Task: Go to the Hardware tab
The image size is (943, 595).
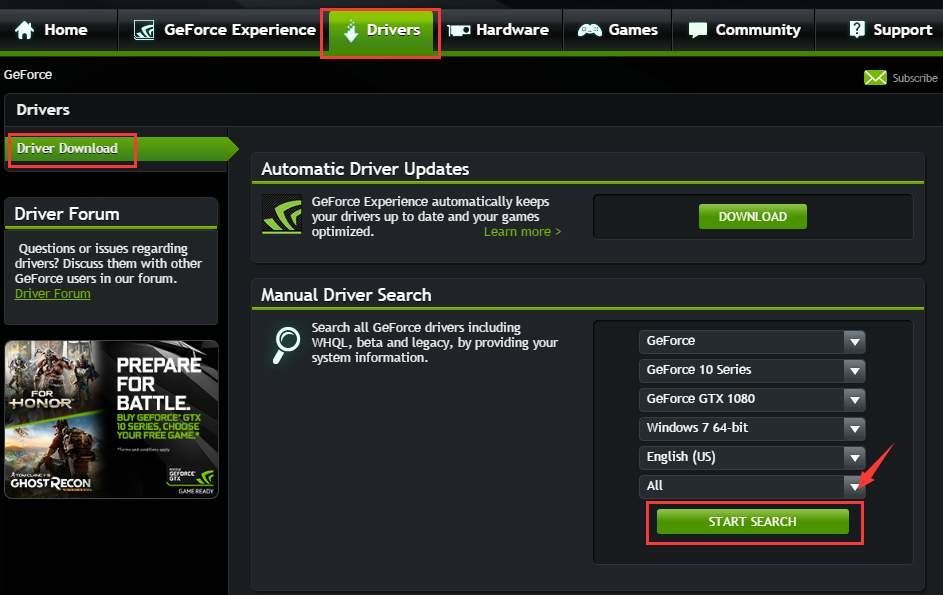Action: pyautogui.click(x=498, y=29)
